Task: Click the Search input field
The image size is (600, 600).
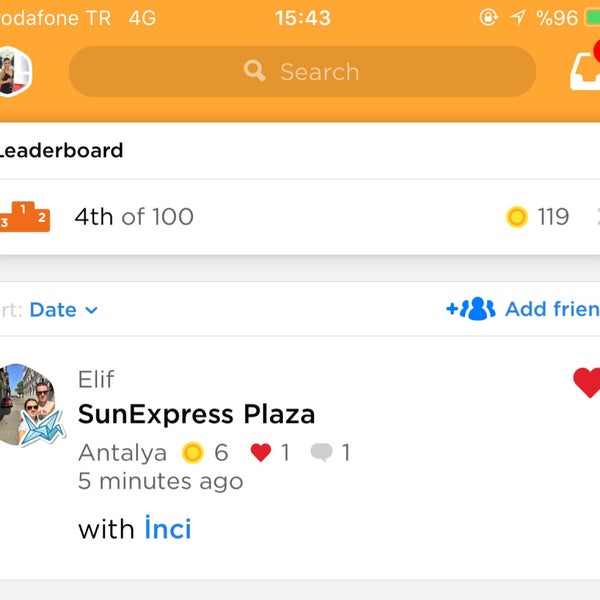Action: [x=302, y=72]
